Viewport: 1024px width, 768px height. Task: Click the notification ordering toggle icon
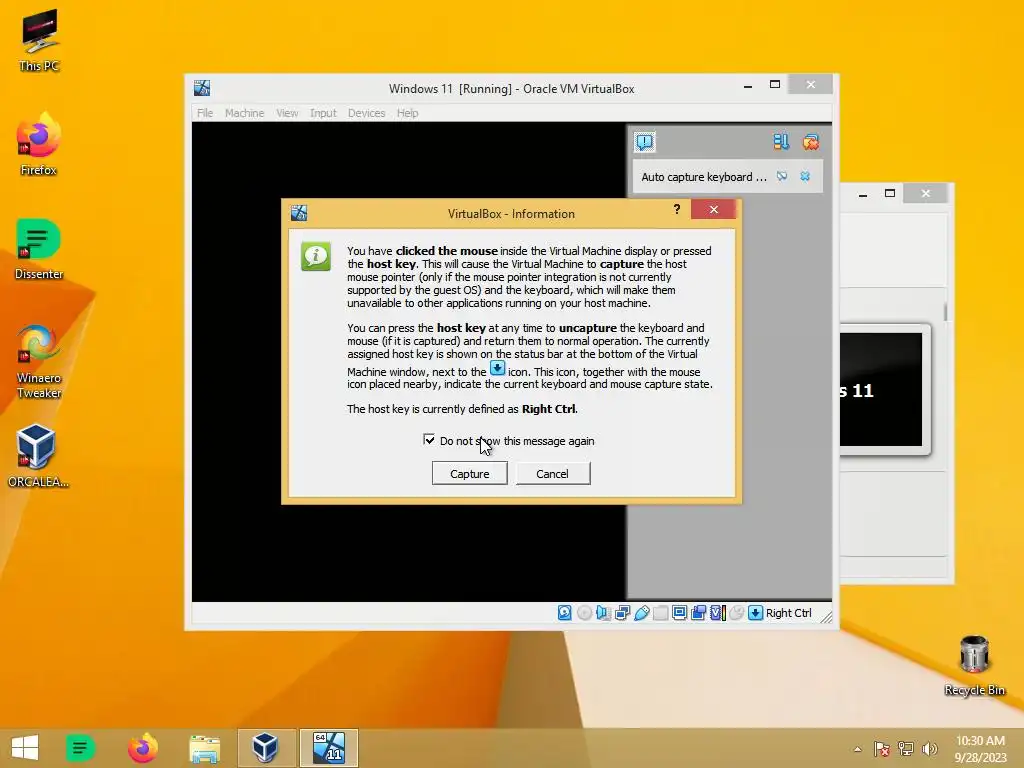[781, 142]
